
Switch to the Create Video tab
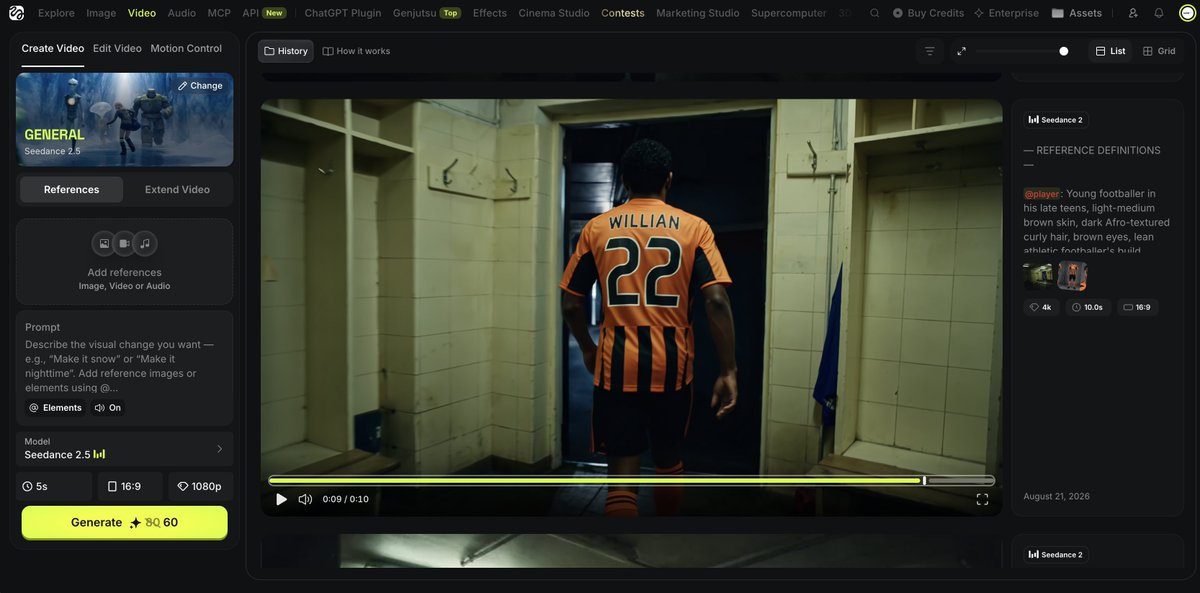(53, 48)
